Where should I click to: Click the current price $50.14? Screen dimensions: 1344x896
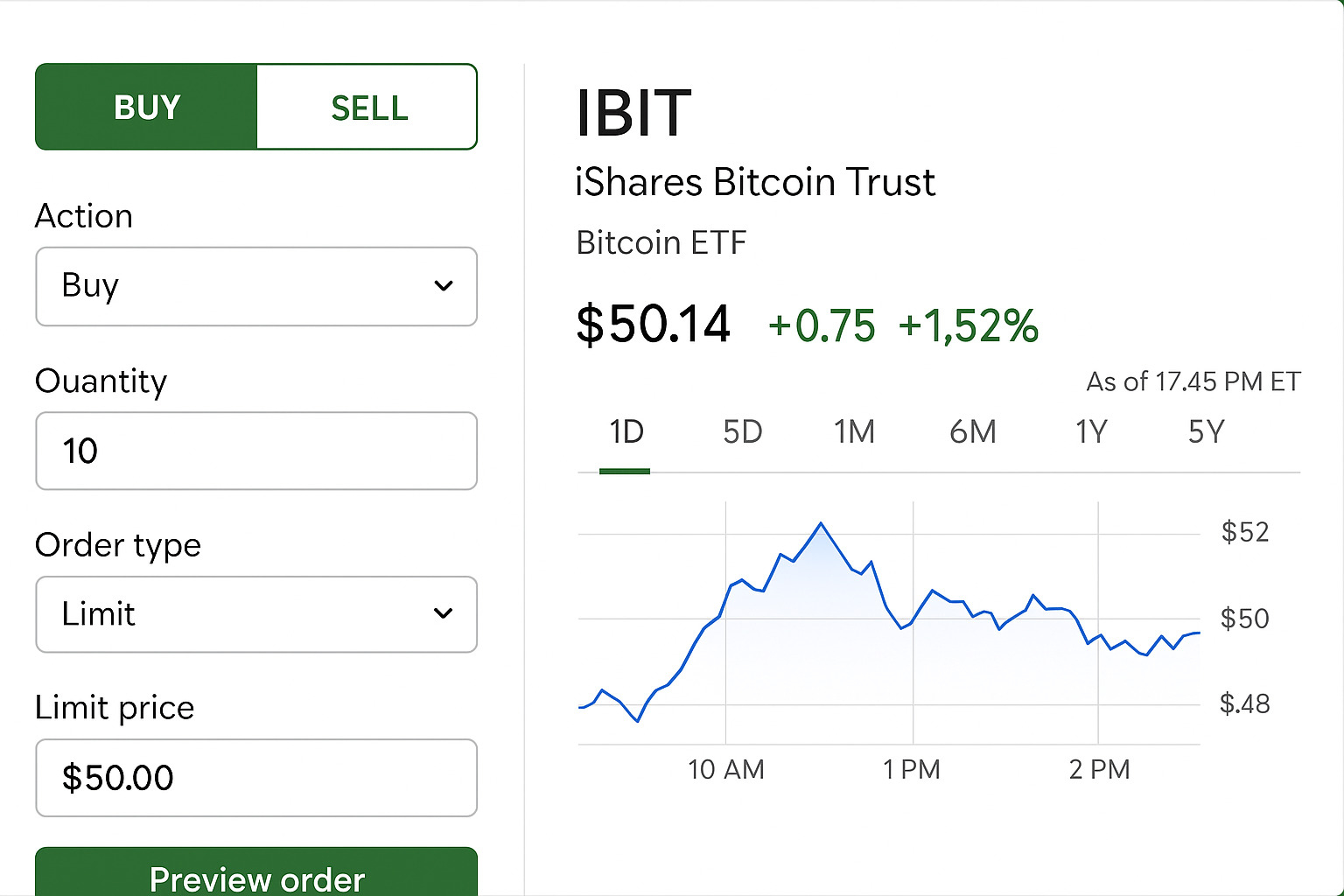click(x=653, y=324)
